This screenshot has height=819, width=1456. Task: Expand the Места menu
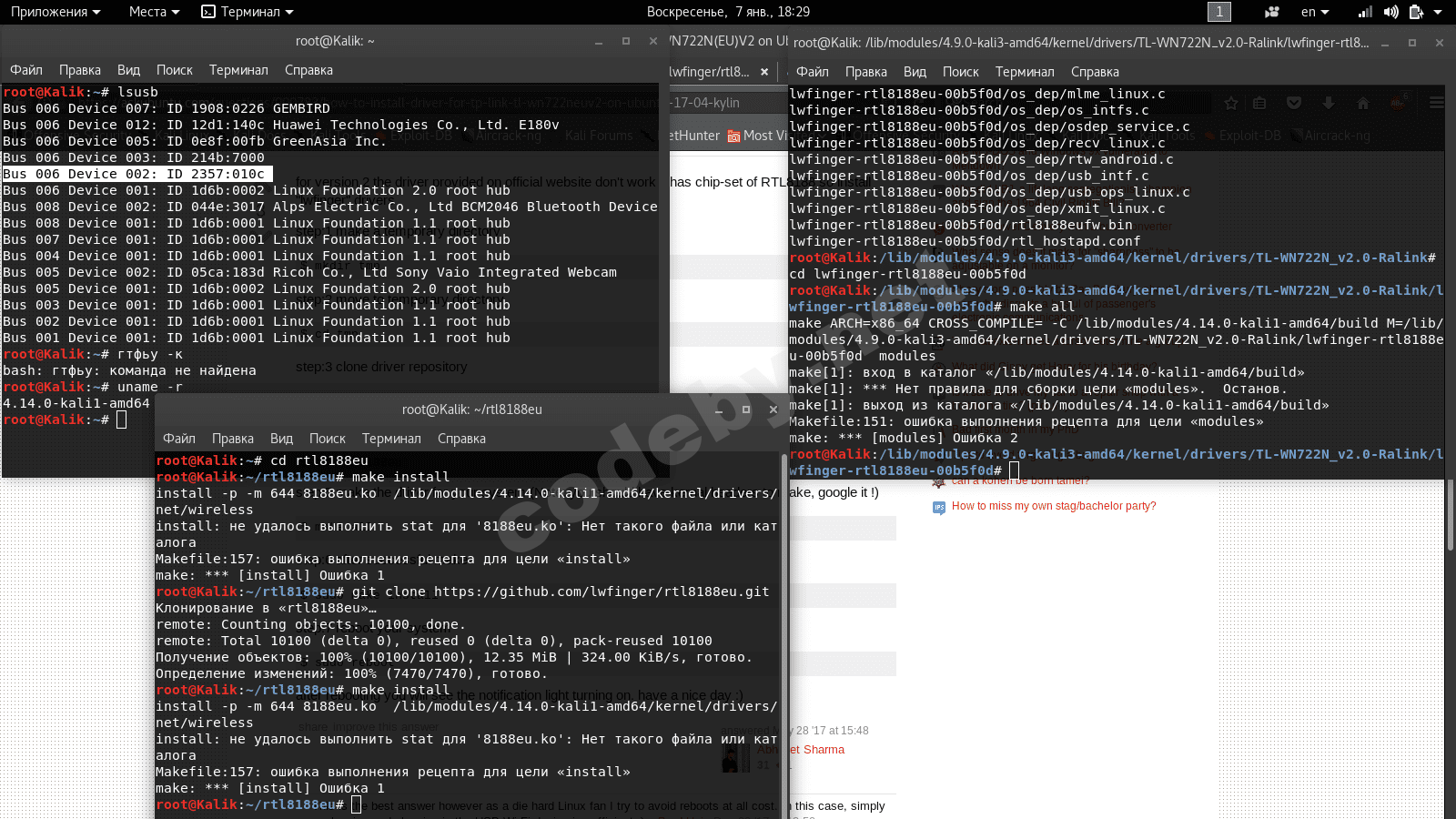point(153,12)
